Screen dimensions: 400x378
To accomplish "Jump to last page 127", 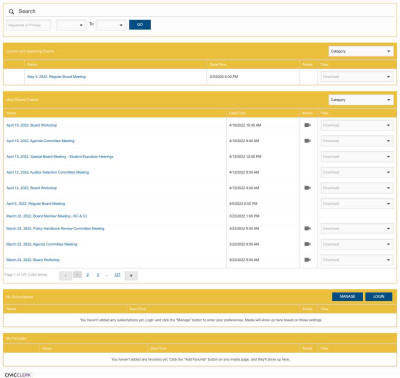I will tap(117, 275).
